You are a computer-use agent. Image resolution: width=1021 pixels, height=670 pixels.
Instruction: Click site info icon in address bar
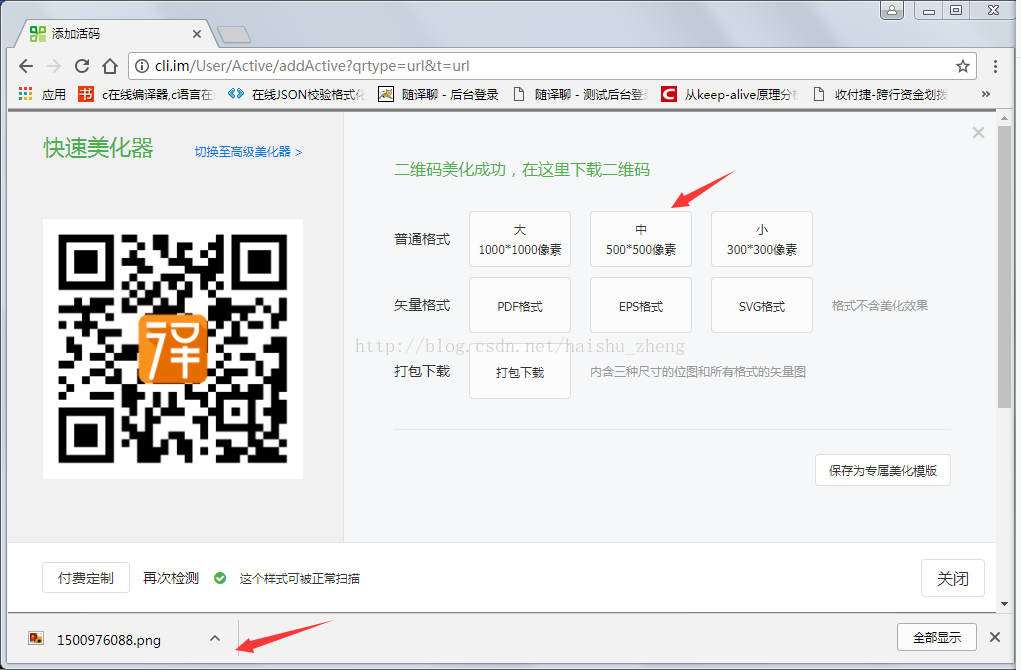tap(141, 66)
